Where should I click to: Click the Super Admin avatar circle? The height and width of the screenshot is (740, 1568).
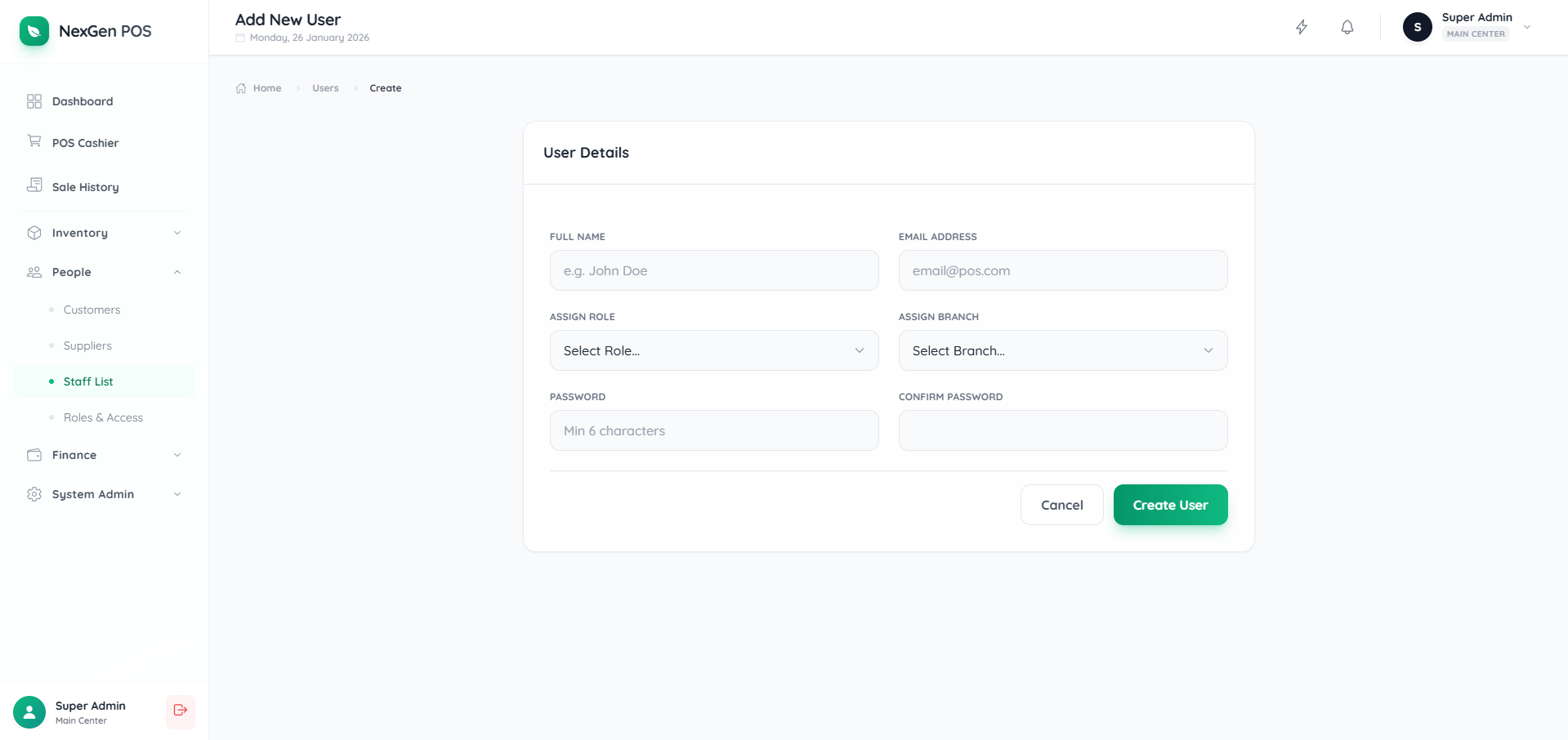1418,27
